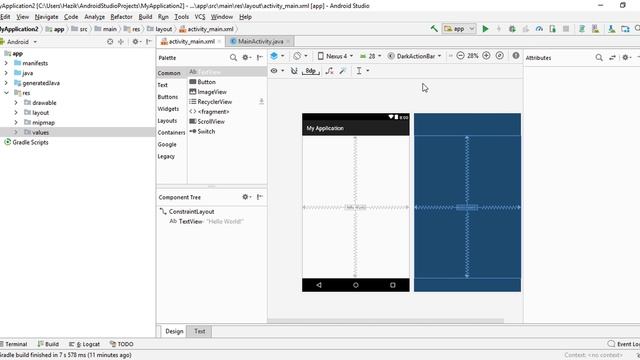Open project structure icon in main toolbar
The width and height of the screenshot is (640, 360).
625,29
